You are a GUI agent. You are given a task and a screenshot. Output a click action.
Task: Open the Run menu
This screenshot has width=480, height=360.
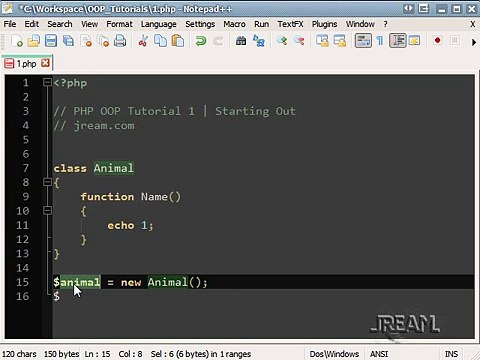[261, 24]
